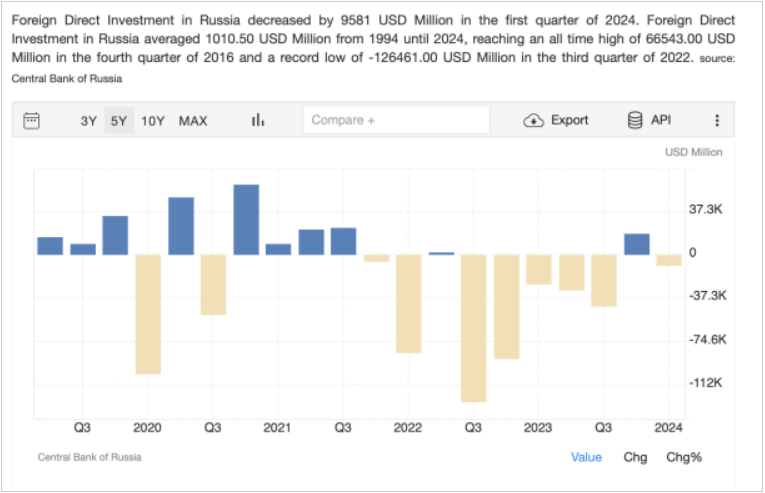765x493 pixels.
Task: Switch chart to Chg view
Action: [635, 457]
